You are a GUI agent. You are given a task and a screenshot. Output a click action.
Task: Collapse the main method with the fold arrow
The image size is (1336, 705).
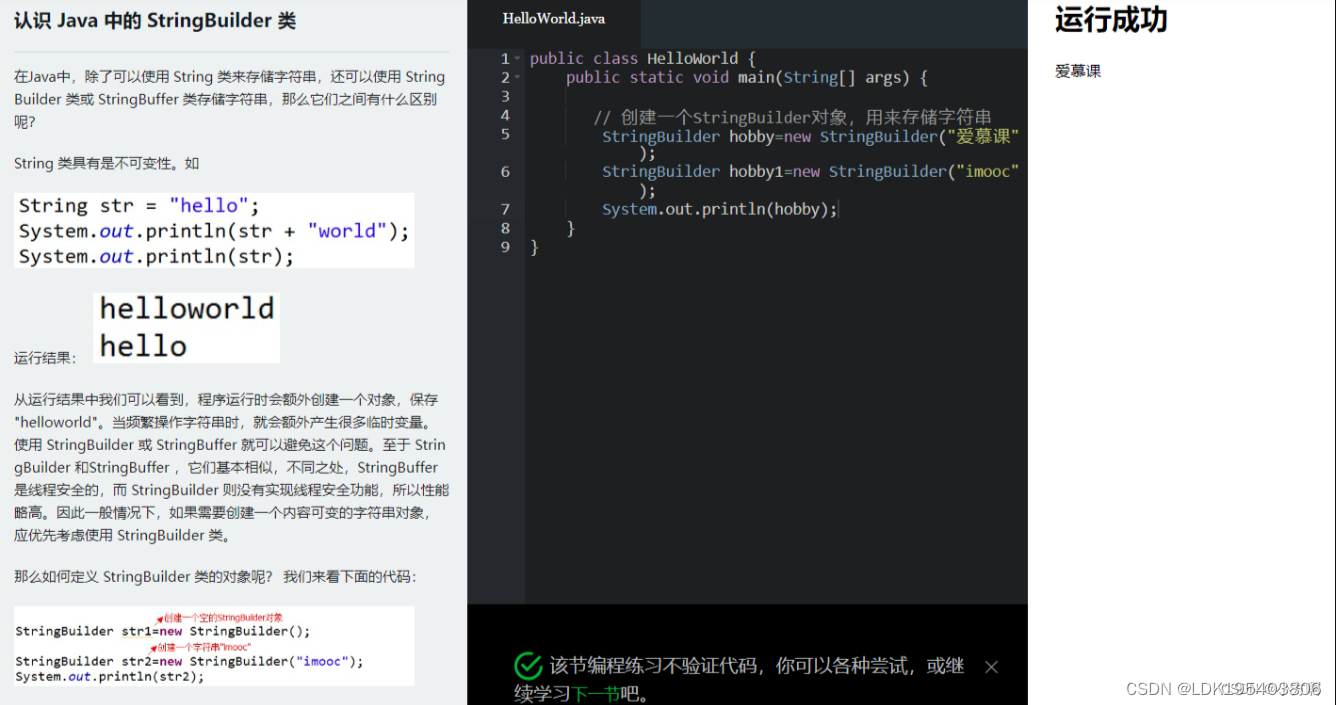(x=516, y=77)
